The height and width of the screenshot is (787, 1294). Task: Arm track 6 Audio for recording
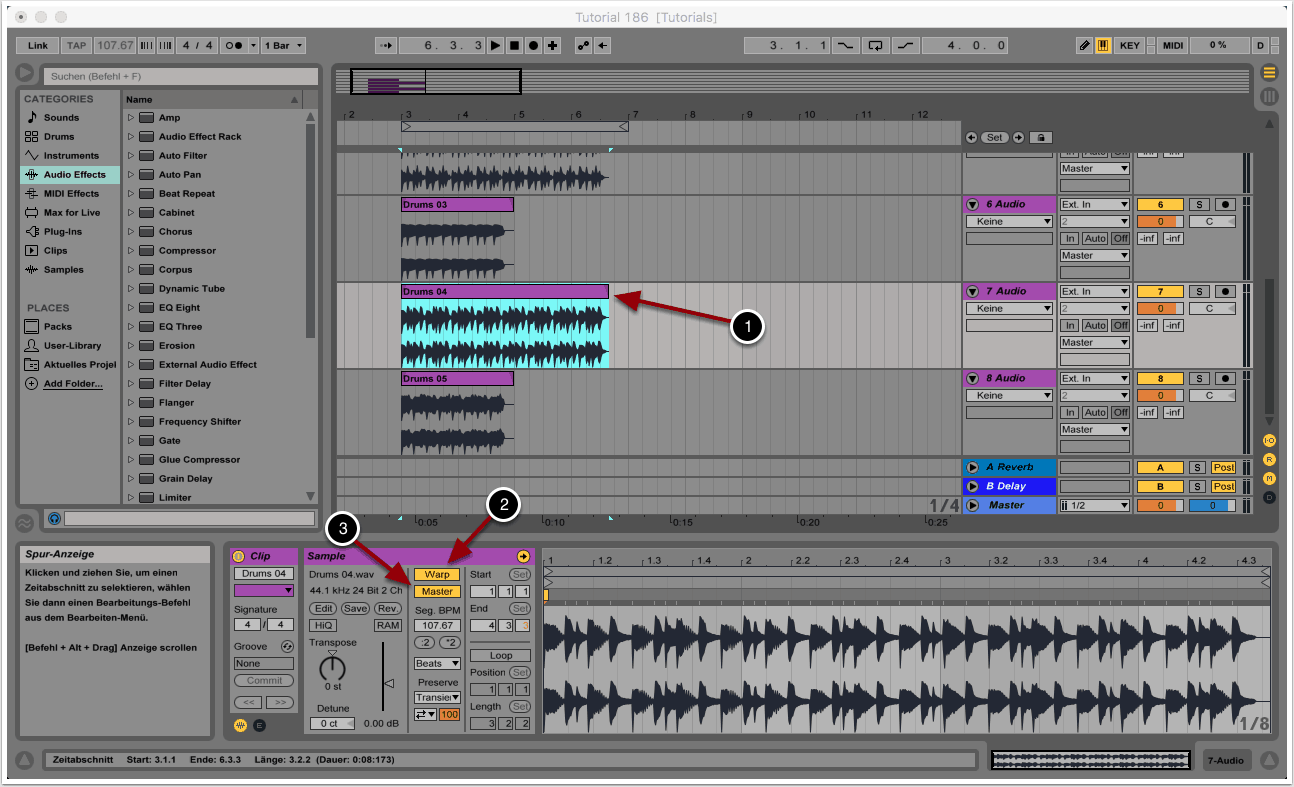click(x=1225, y=205)
